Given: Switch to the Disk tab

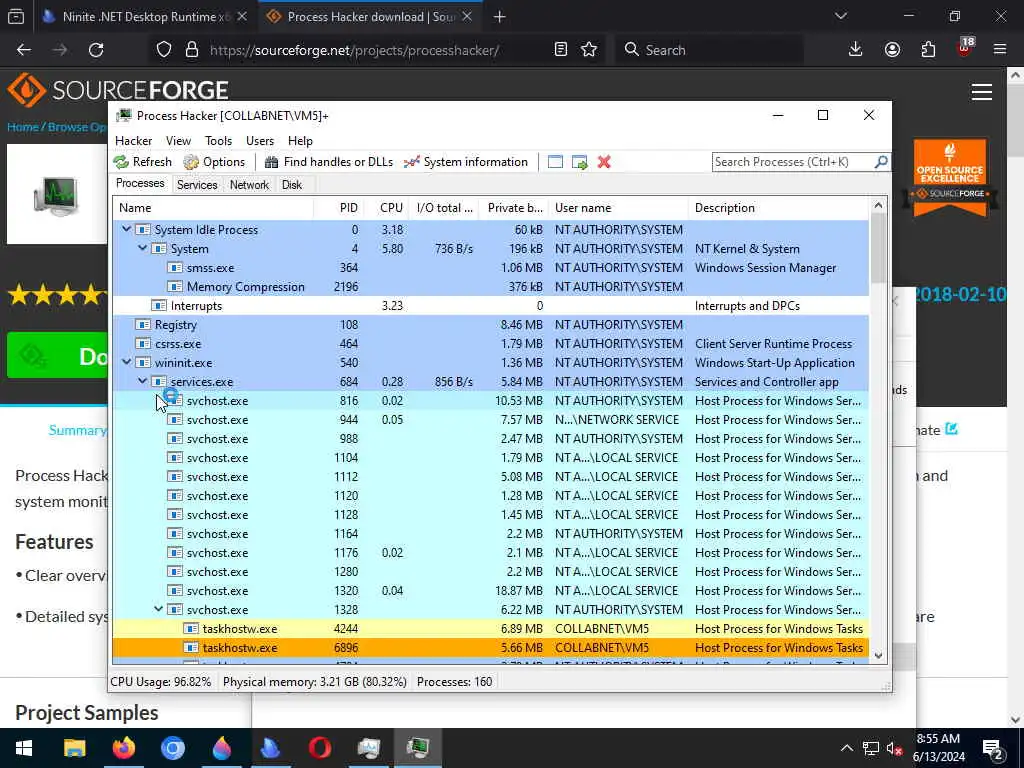Looking at the screenshot, I should [292, 185].
